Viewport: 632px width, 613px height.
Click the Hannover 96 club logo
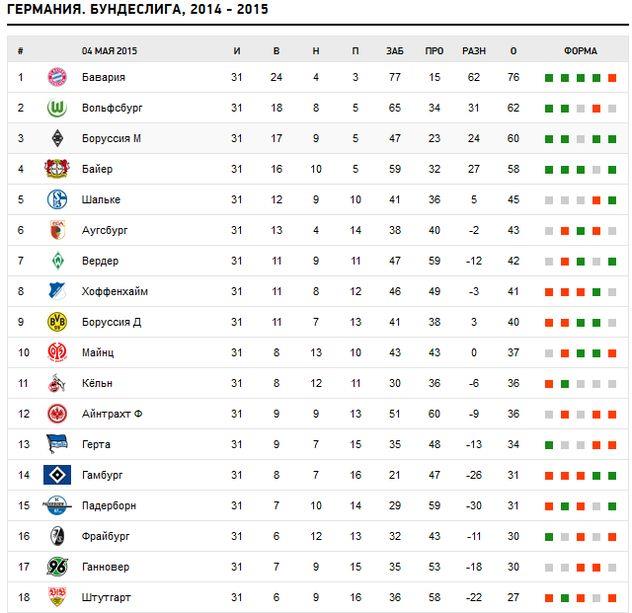point(57,567)
